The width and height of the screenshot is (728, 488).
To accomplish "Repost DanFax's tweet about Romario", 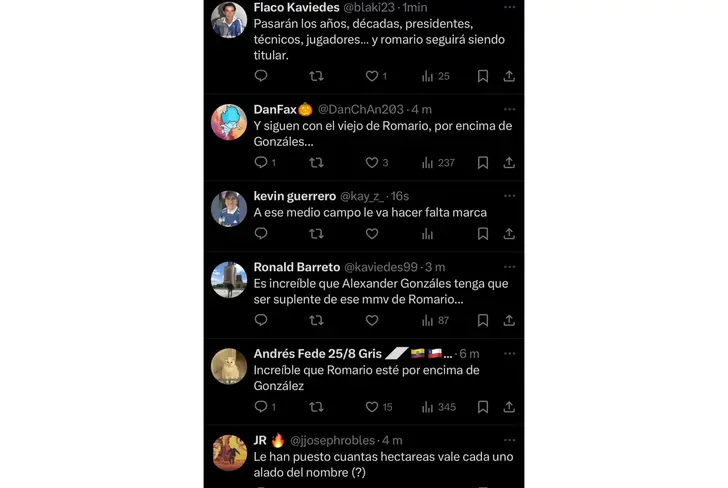I will pos(316,162).
